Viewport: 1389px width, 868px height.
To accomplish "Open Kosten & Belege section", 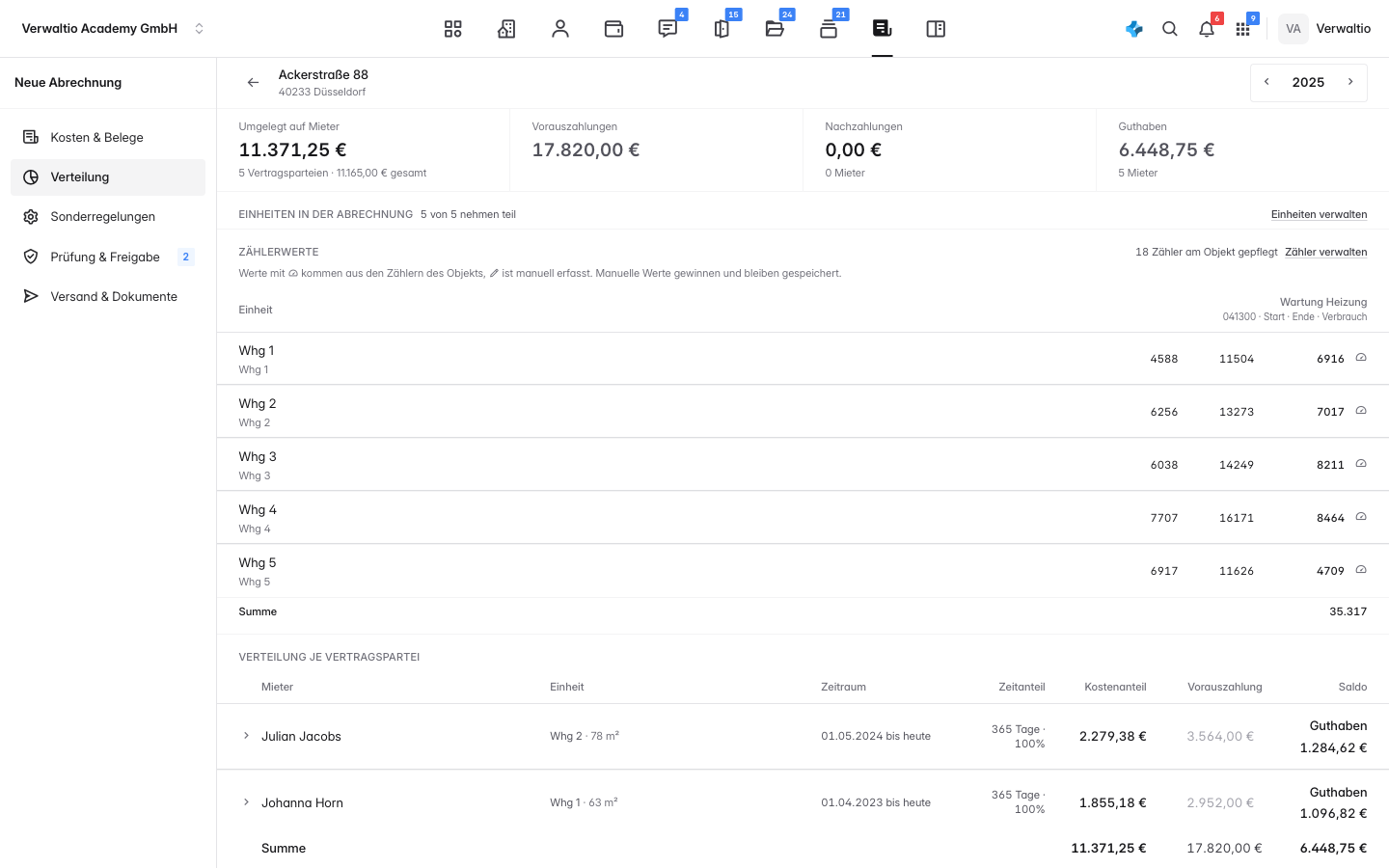I will tap(108, 137).
